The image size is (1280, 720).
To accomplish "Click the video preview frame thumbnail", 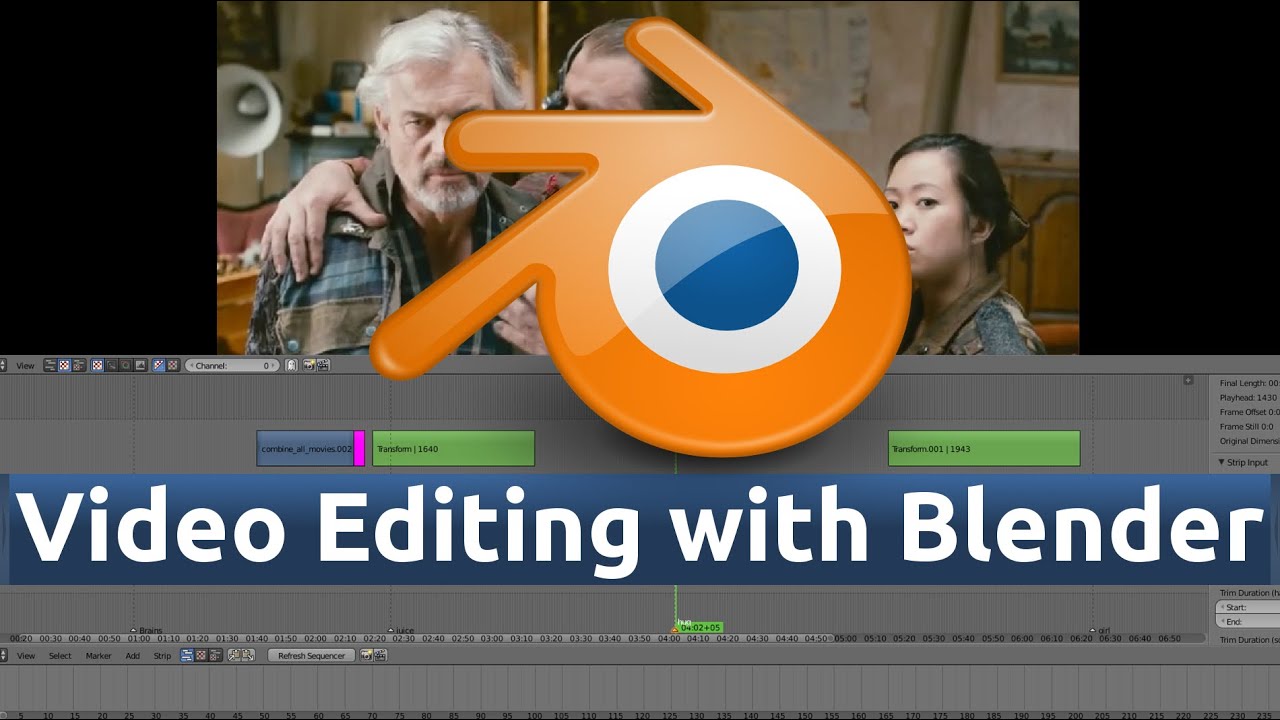I will [648, 177].
